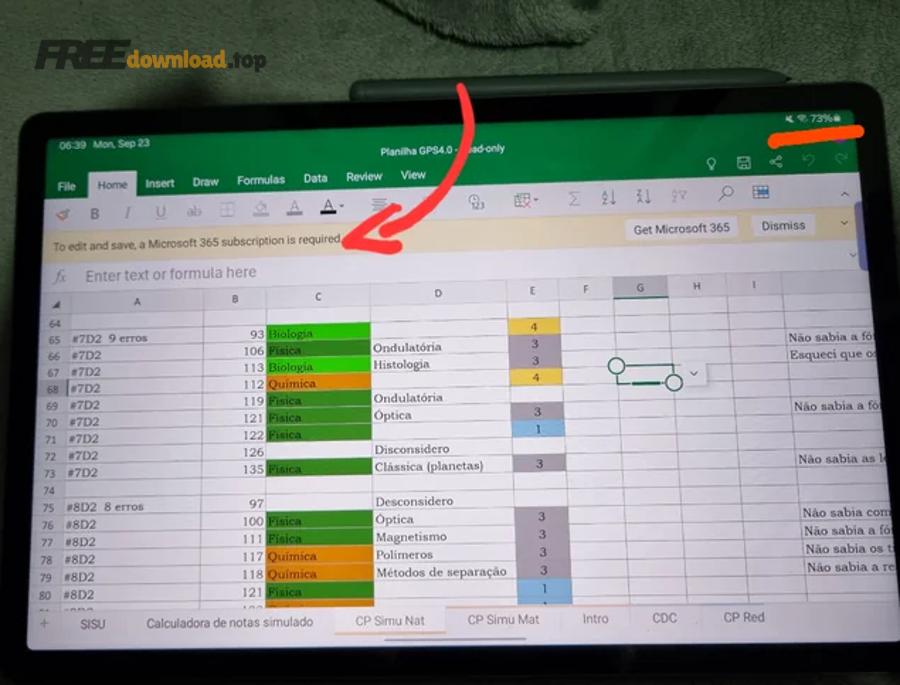
Task: Select the Home ribbon tab
Action: coord(112,185)
